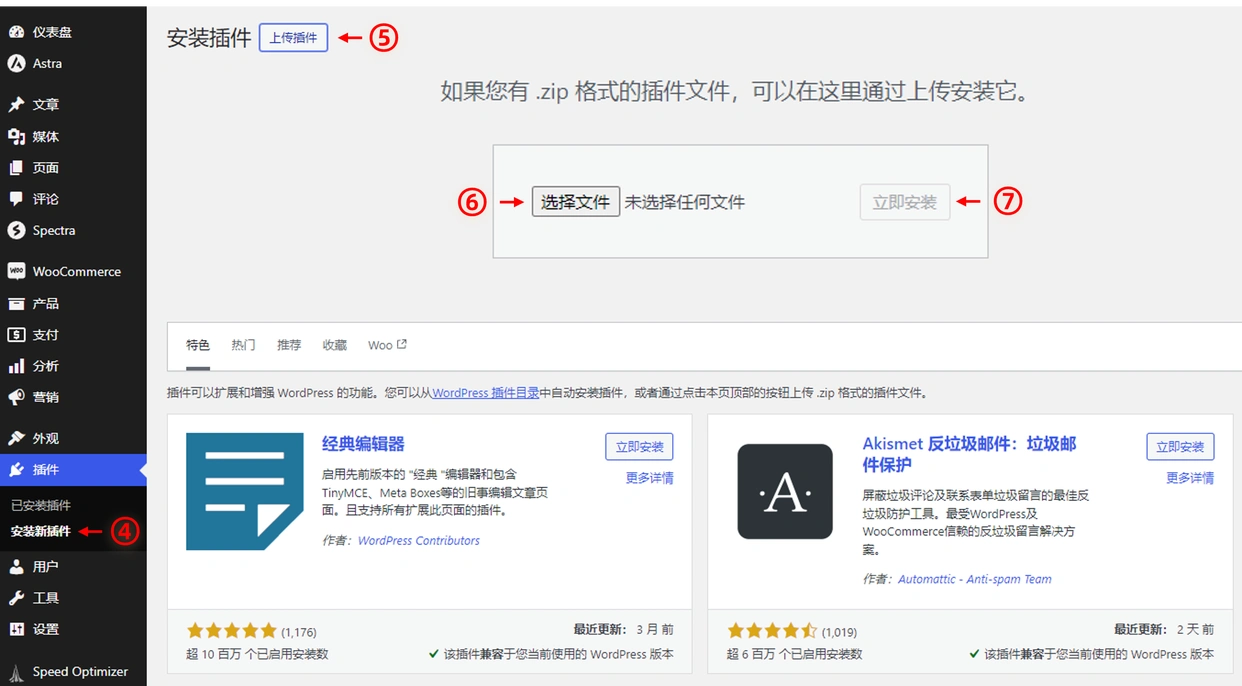Switch to the 收藏 favorites tab
Screen dimensions: 1242x686
pos(334,344)
